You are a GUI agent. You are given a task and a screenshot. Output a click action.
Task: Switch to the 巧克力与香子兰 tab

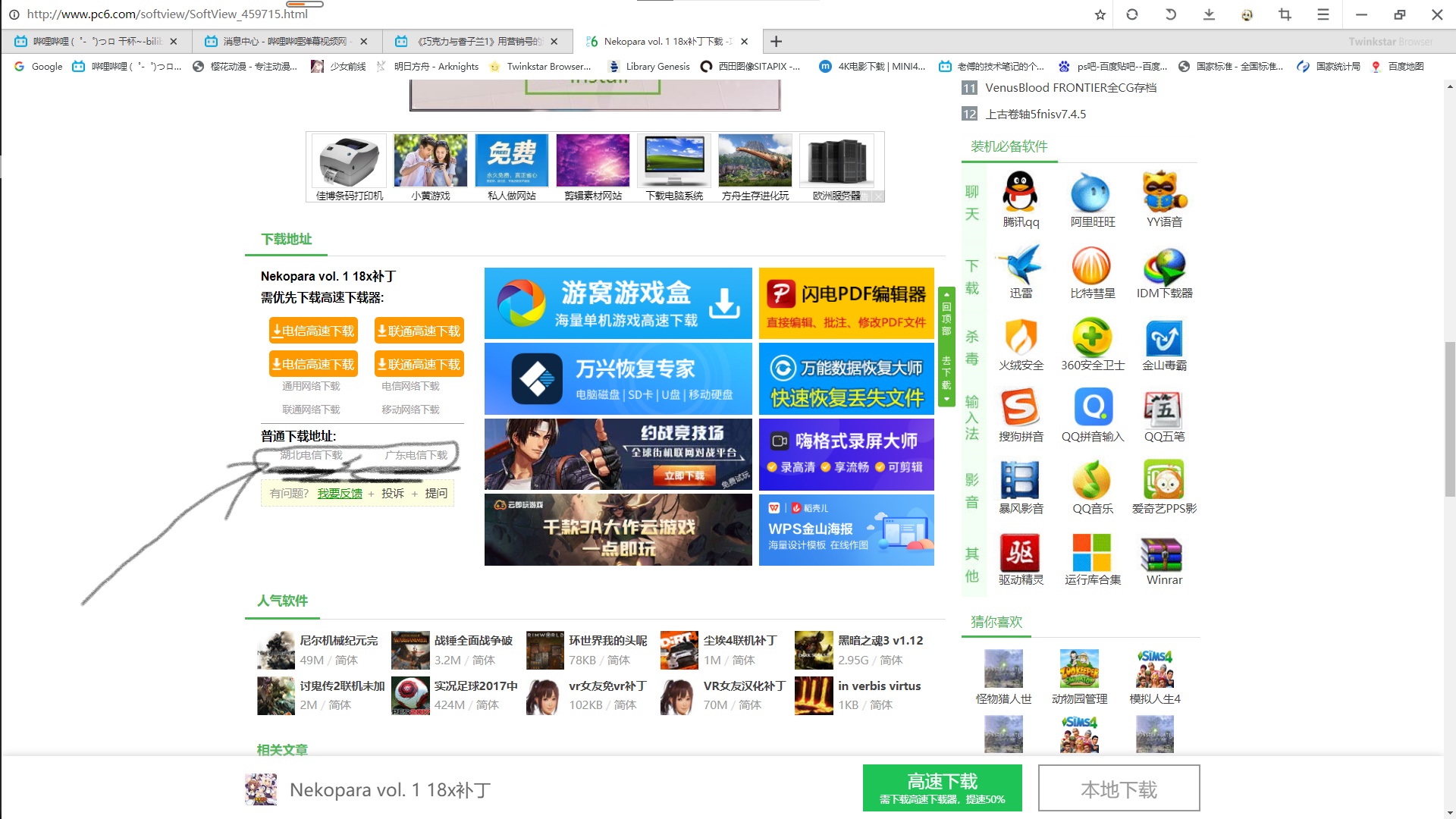pyautogui.click(x=478, y=42)
